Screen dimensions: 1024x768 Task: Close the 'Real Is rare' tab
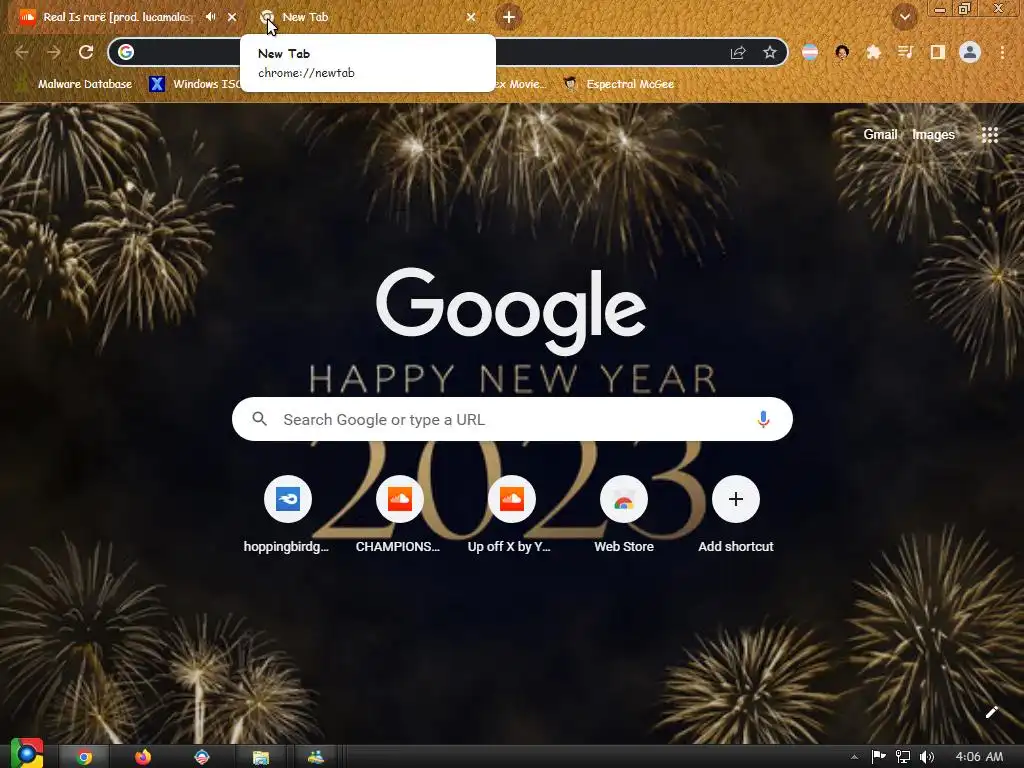[232, 17]
